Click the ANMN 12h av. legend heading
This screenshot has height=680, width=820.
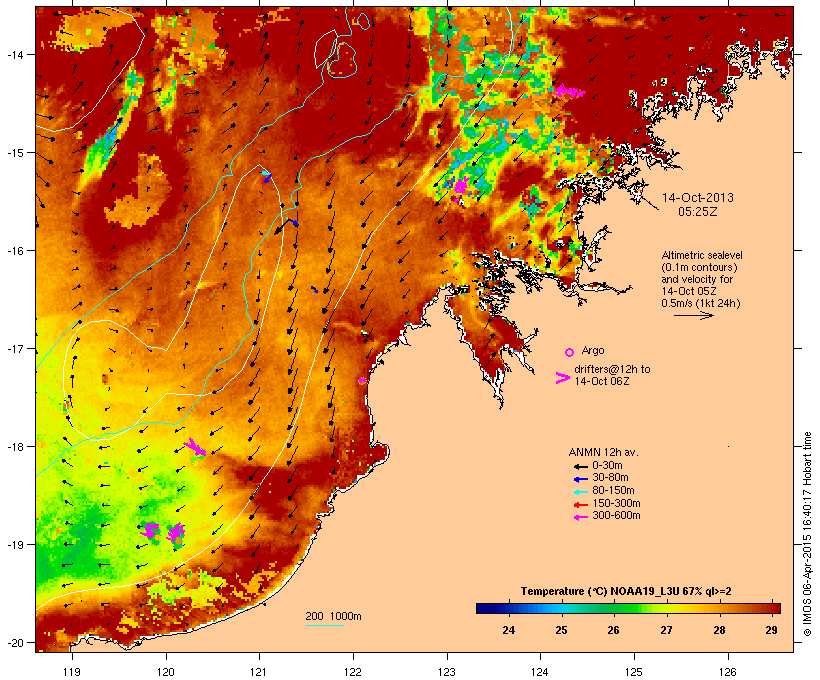click(x=603, y=452)
